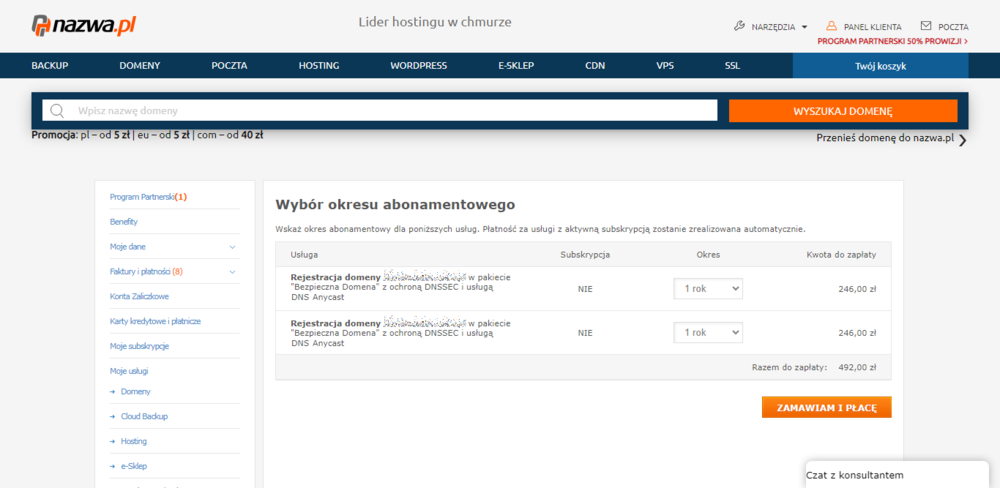Open the HOSTING menu
Image resolution: width=1000 pixels, height=488 pixels.
coord(319,66)
